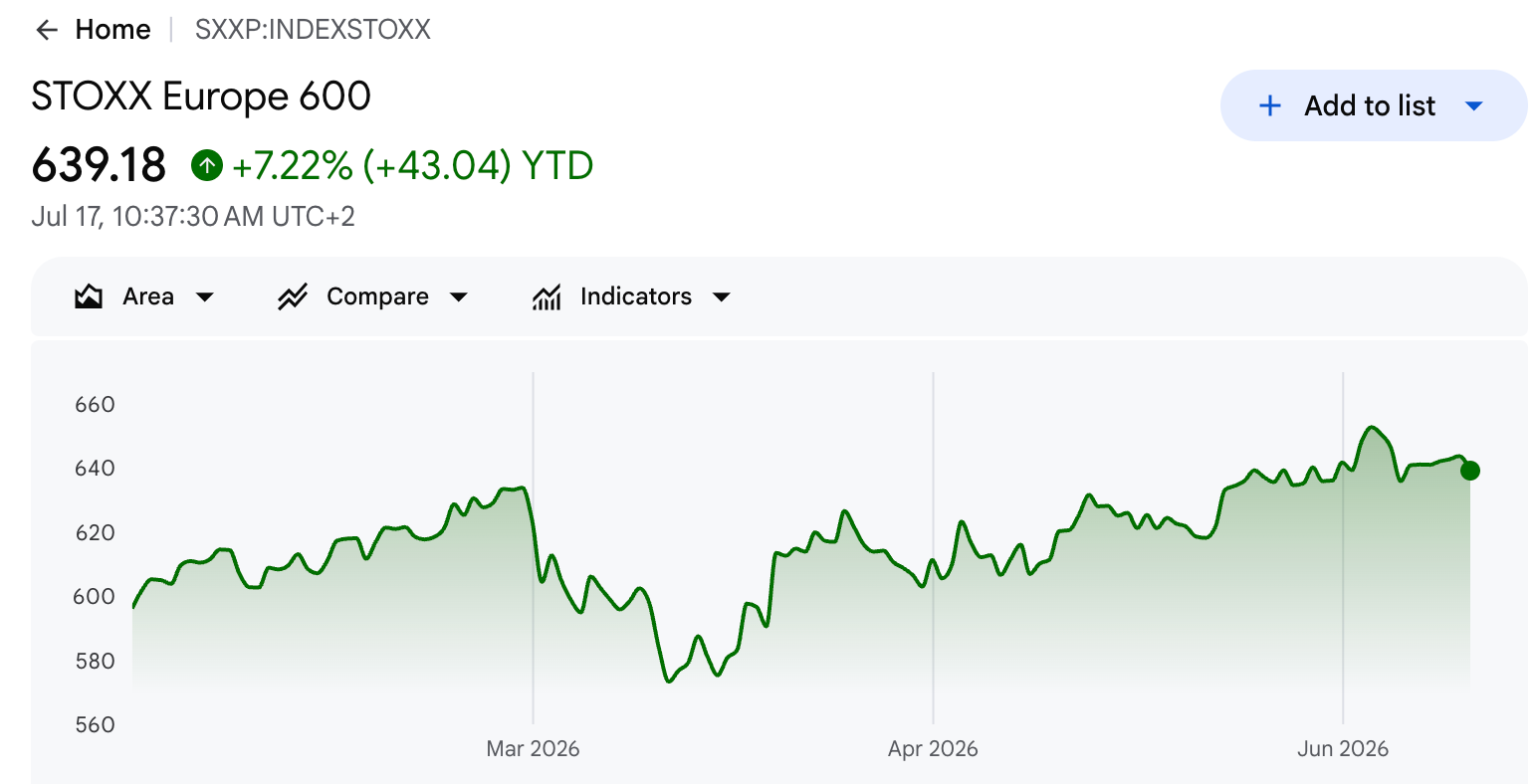
Task: Click the 560 y-axis label
Action: 96,724
